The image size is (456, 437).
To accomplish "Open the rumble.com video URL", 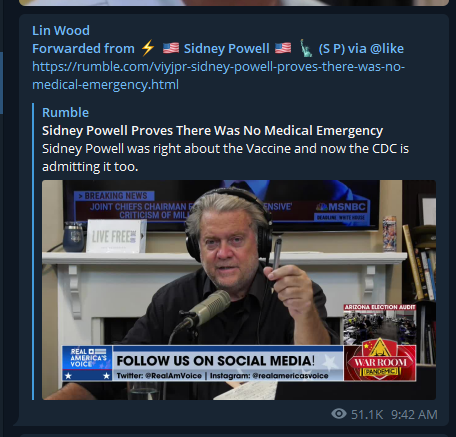I will point(219,76).
